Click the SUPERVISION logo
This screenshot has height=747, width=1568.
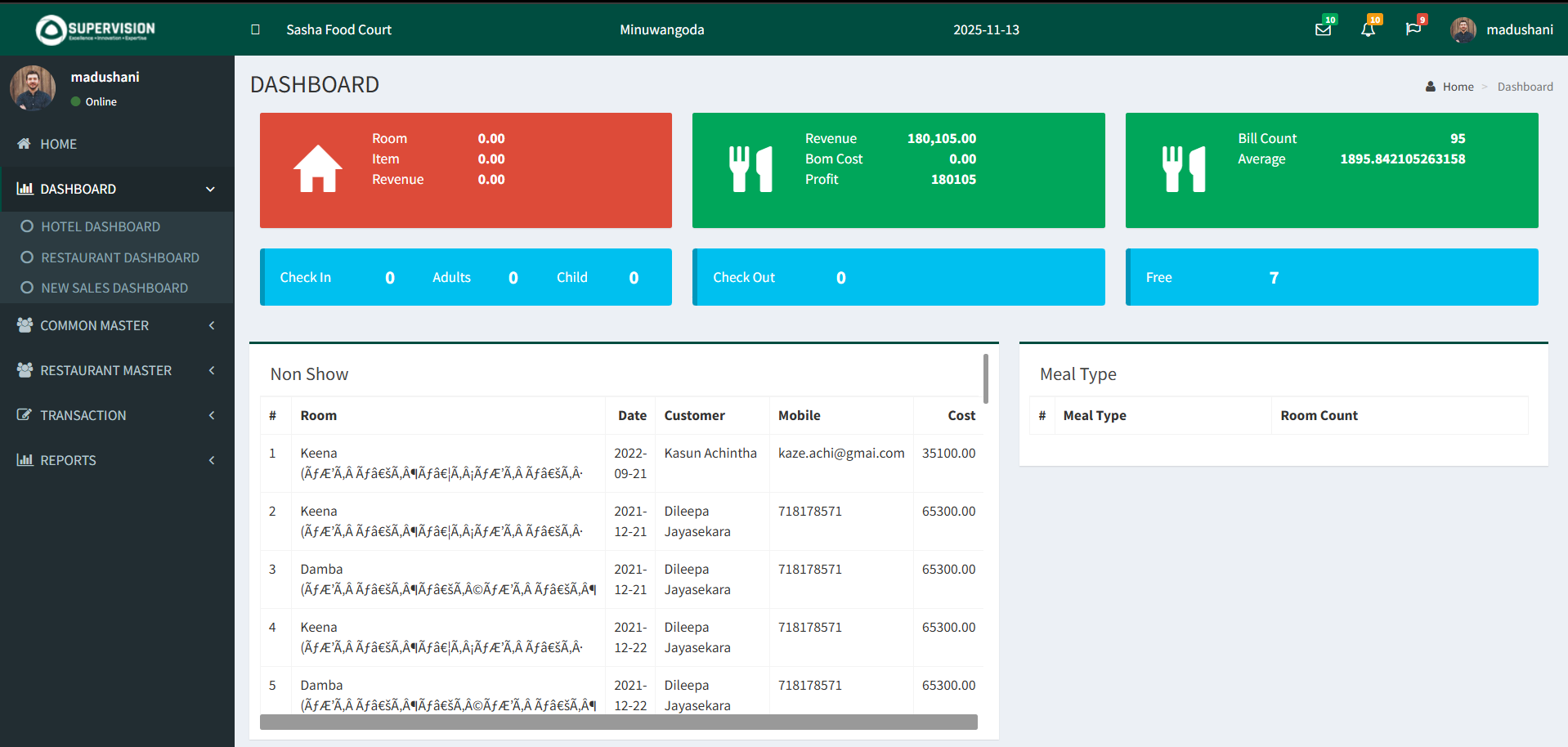pos(93,29)
